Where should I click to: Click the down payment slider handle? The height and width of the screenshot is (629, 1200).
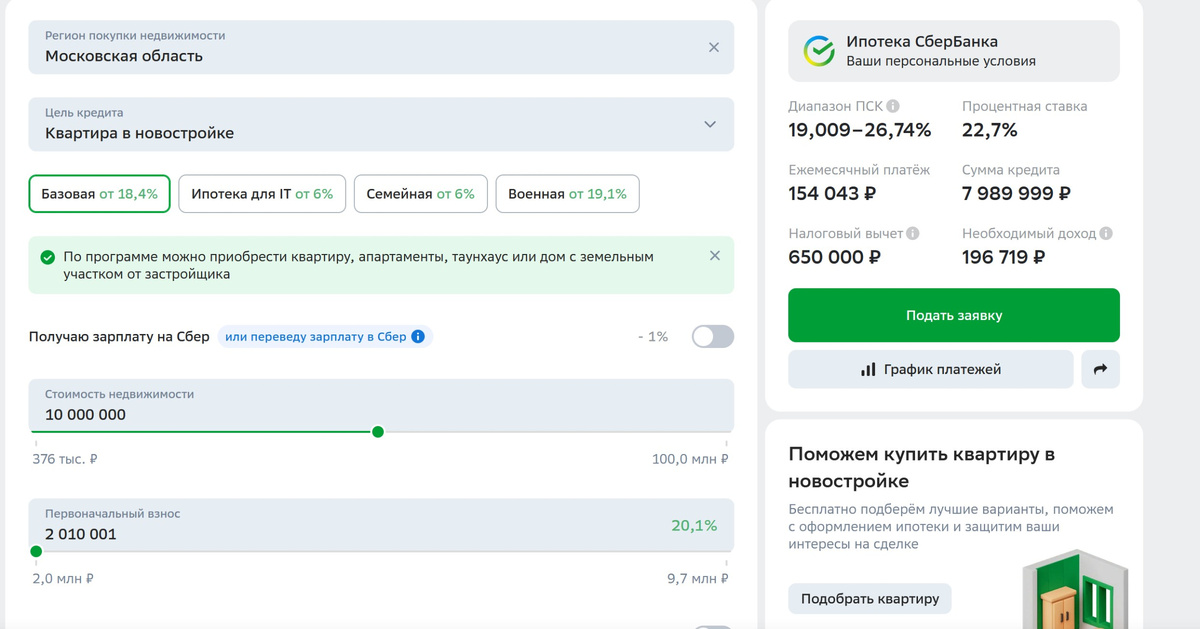coord(36,552)
